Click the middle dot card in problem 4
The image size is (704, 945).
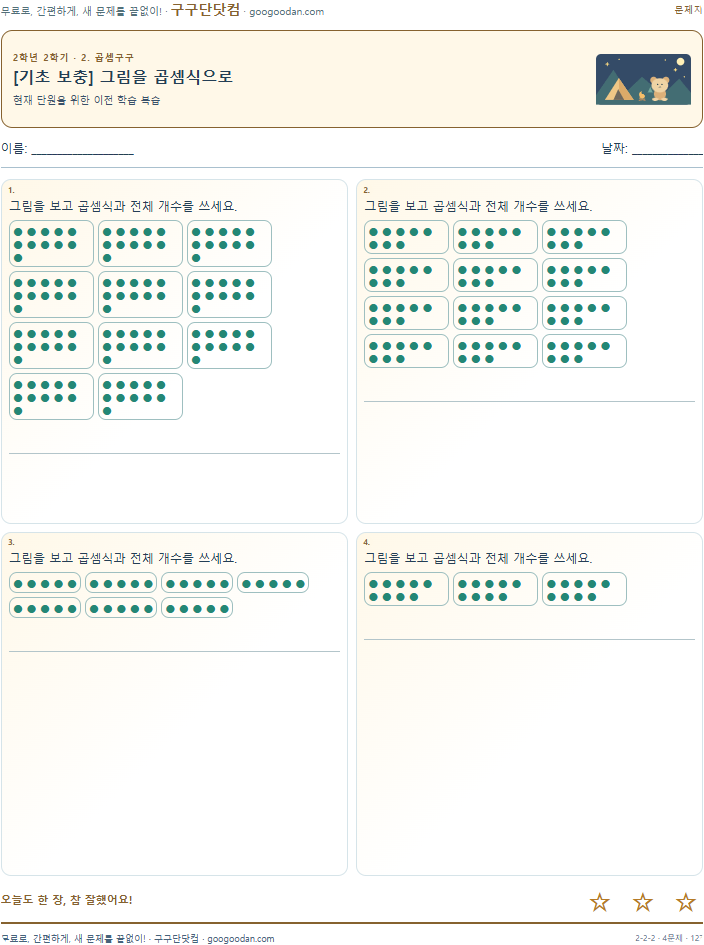point(495,589)
